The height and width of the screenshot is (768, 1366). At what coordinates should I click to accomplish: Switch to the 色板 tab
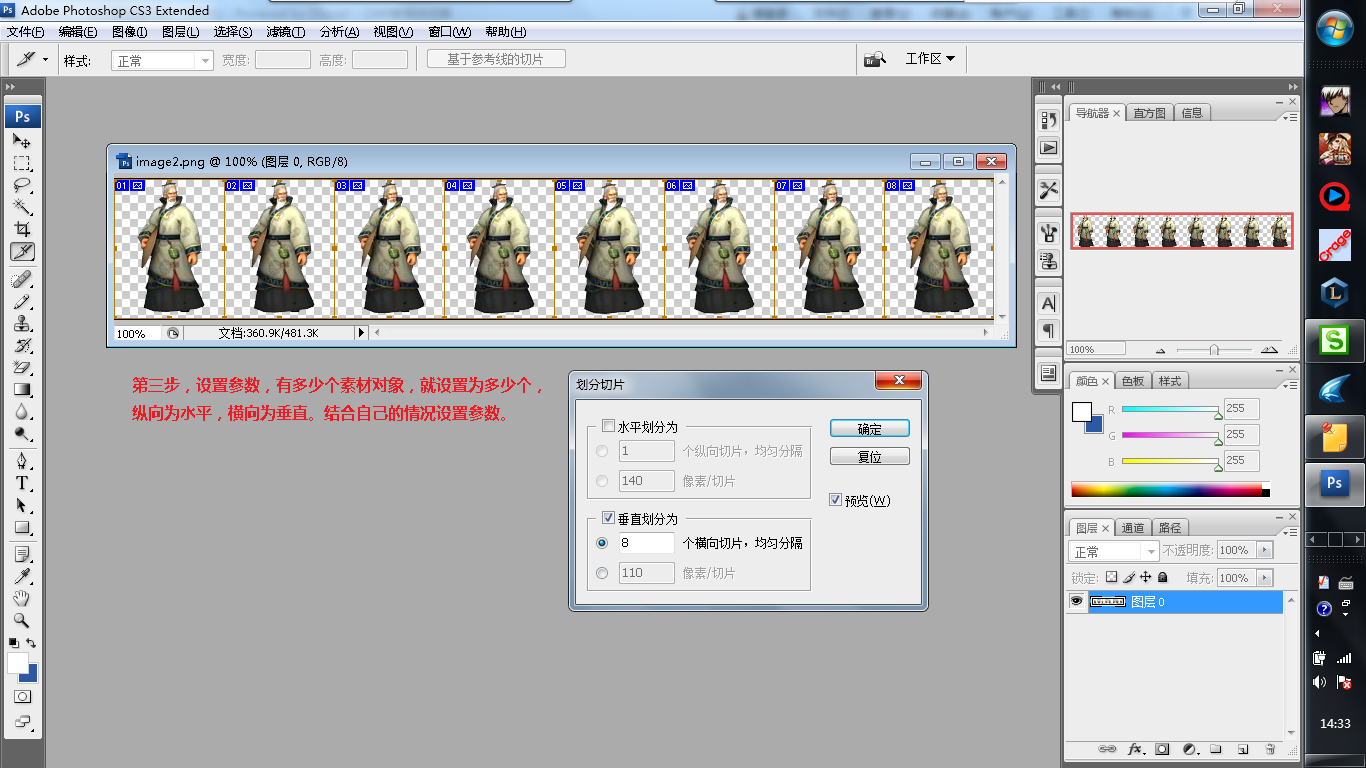click(1132, 381)
